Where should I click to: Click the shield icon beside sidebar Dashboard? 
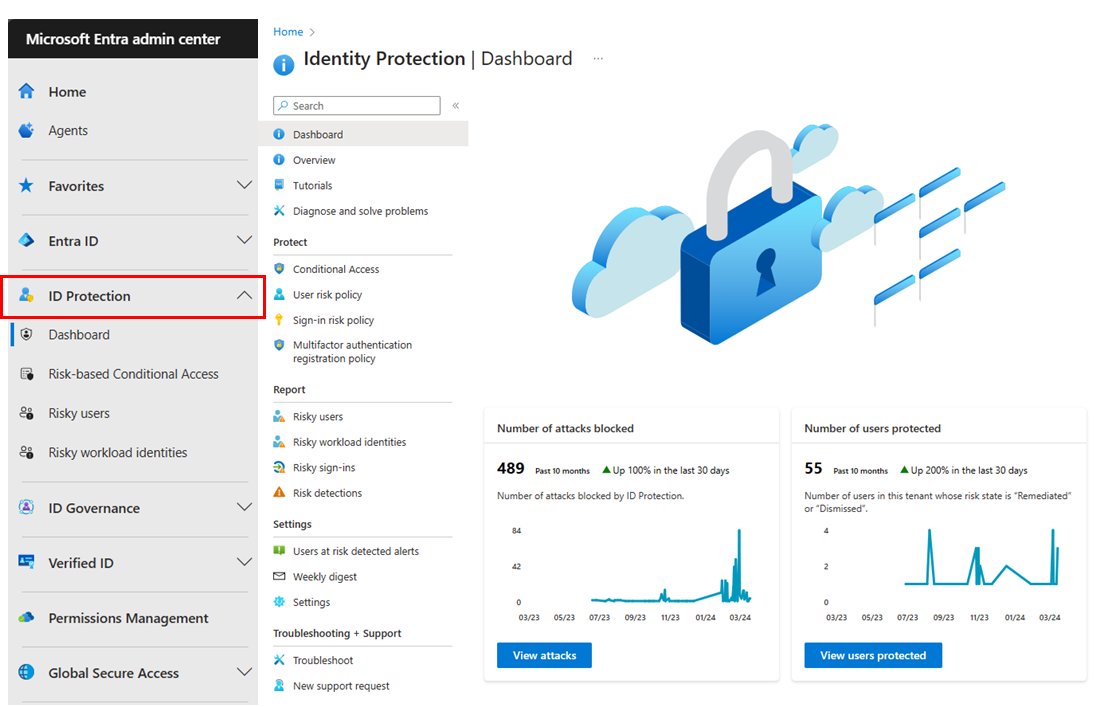(26, 334)
